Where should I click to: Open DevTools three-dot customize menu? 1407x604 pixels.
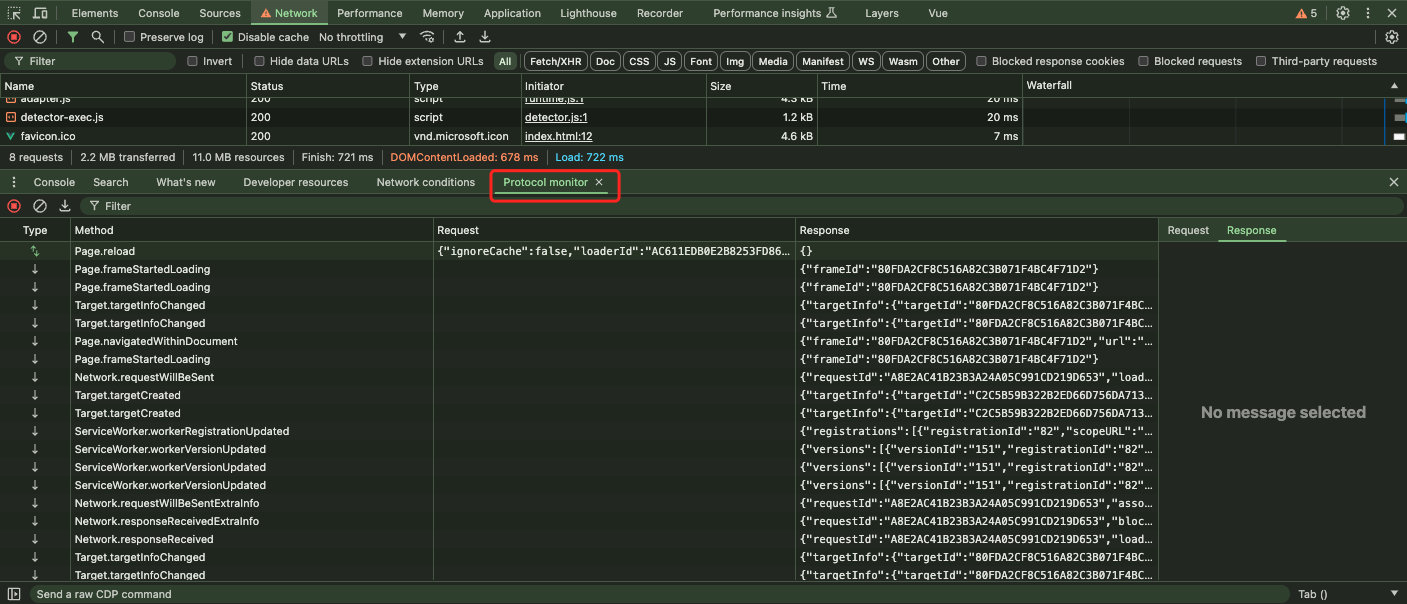(1368, 13)
